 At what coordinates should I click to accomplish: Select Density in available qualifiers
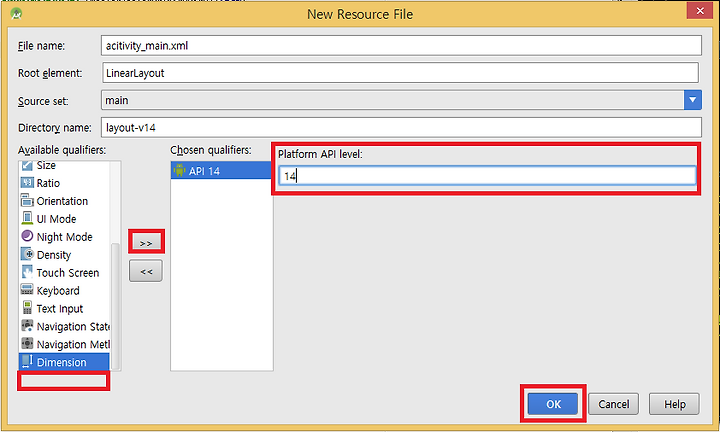(64, 254)
